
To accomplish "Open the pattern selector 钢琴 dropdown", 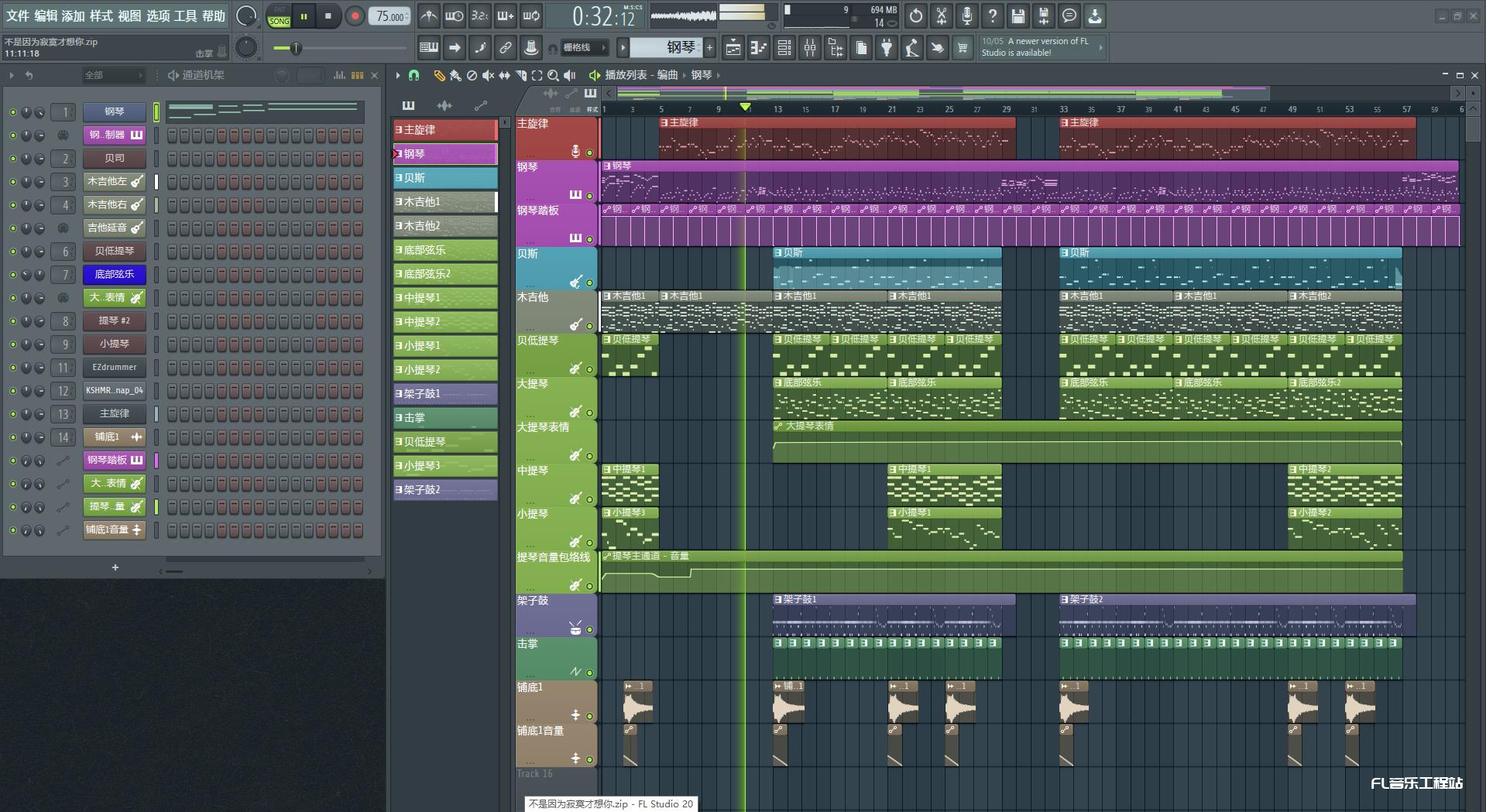I will [x=665, y=48].
